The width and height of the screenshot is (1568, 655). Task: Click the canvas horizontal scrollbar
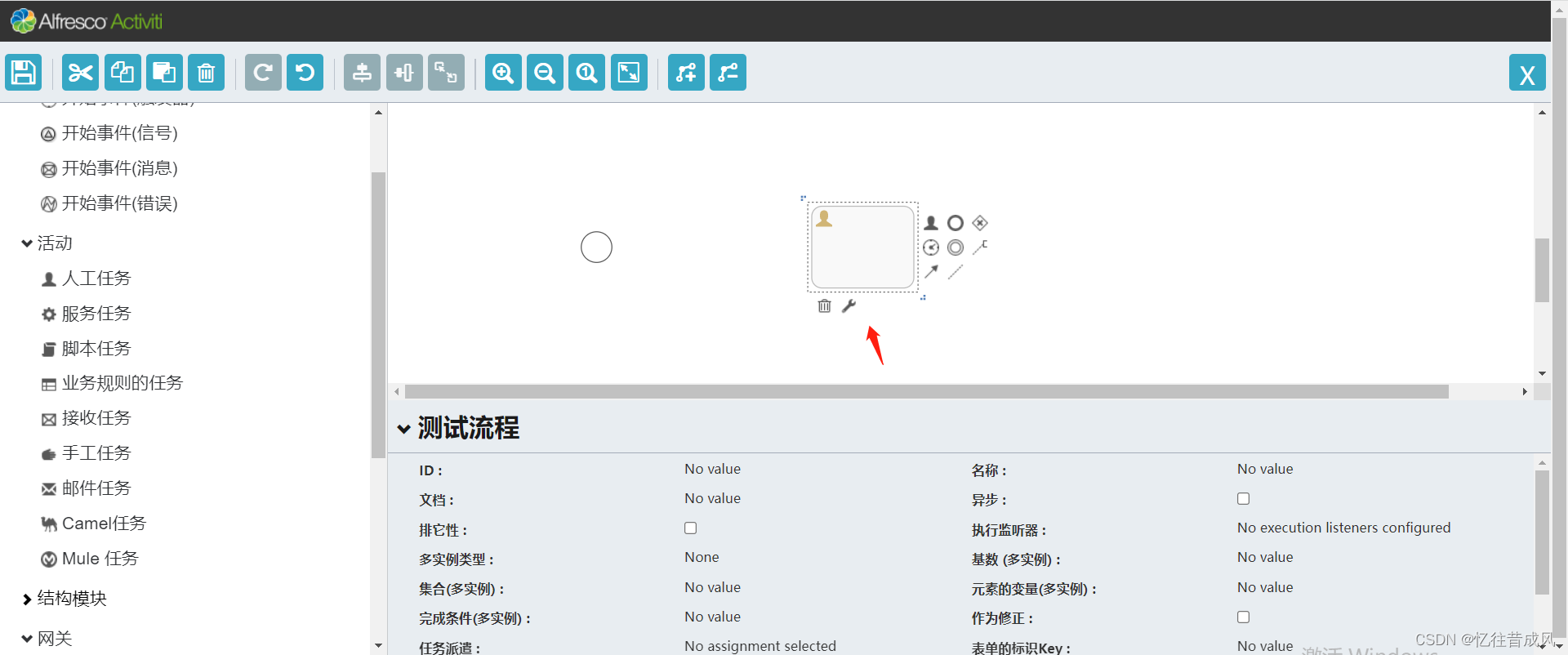927,392
